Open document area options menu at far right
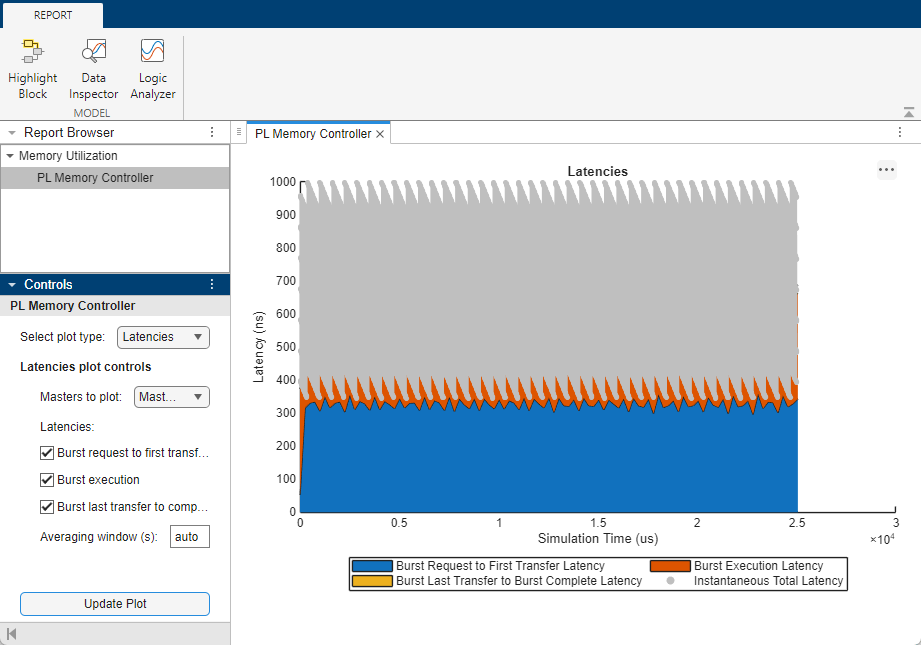This screenshot has width=921, height=645. pos(899,132)
